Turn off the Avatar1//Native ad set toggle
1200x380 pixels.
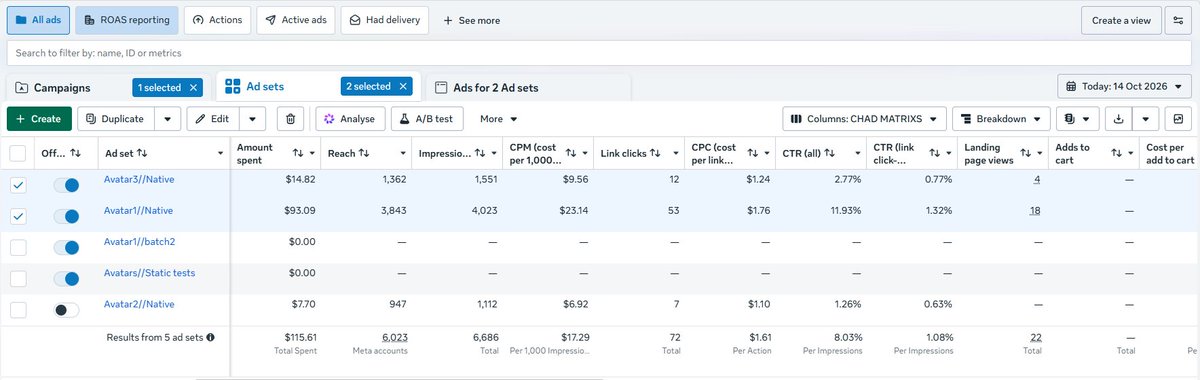66,216
